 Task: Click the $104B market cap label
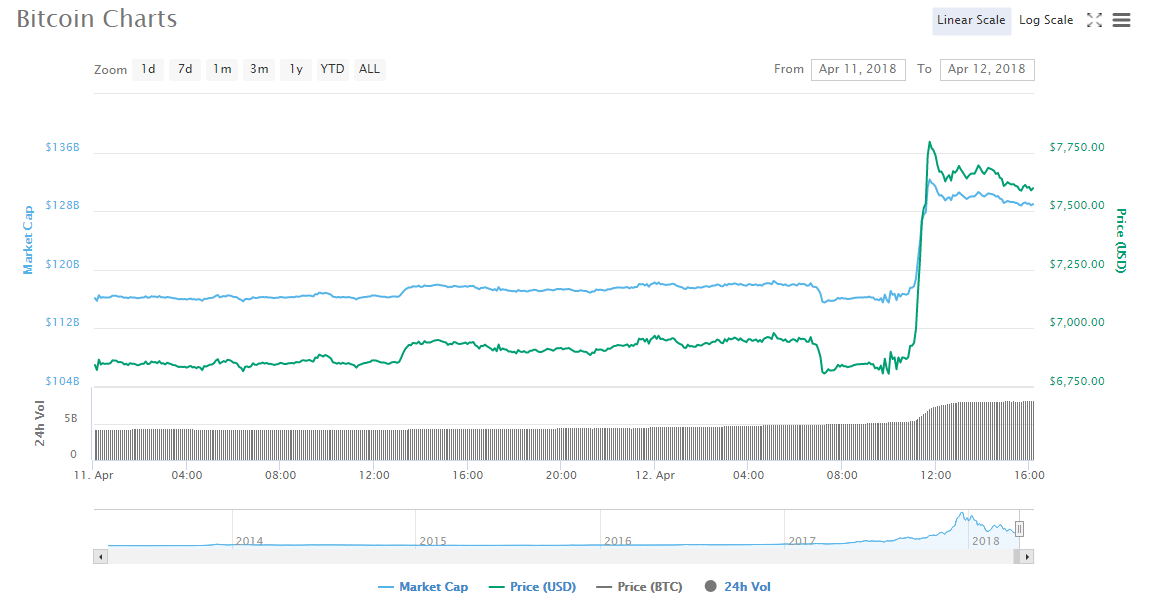[x=63, y=382]
